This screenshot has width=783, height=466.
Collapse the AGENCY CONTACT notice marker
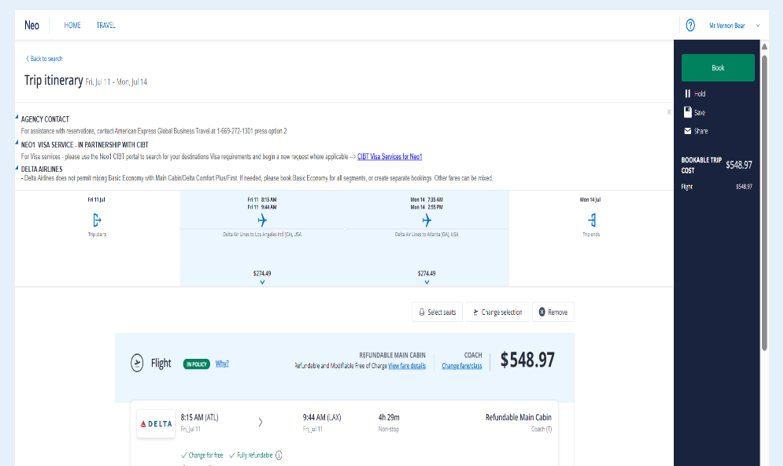[x=17, y=117]
